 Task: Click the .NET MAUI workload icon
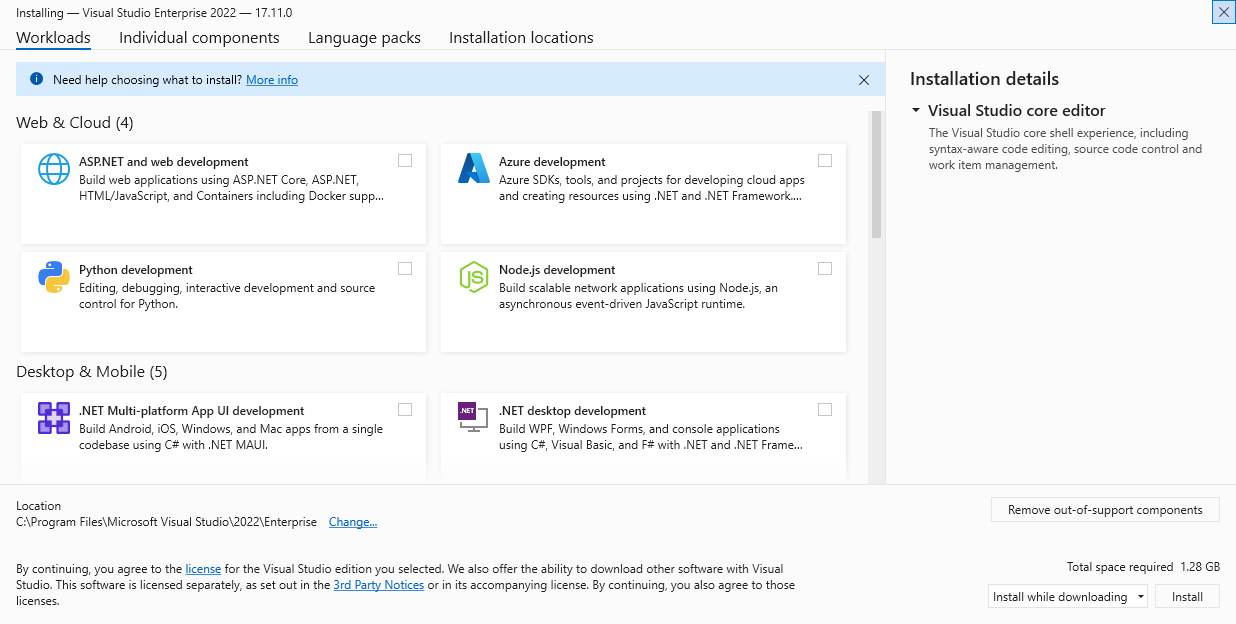click(x=54, y=418)
